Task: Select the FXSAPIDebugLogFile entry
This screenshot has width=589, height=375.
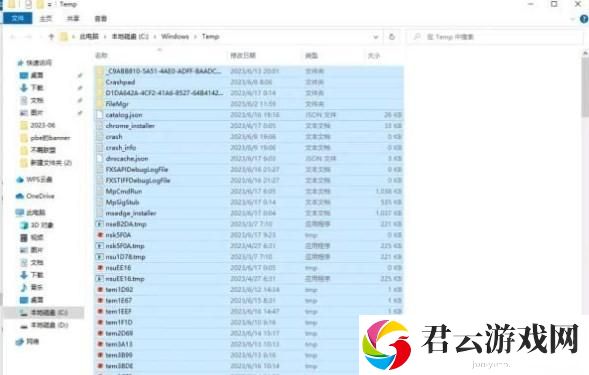Action: (x=137, y=169)
